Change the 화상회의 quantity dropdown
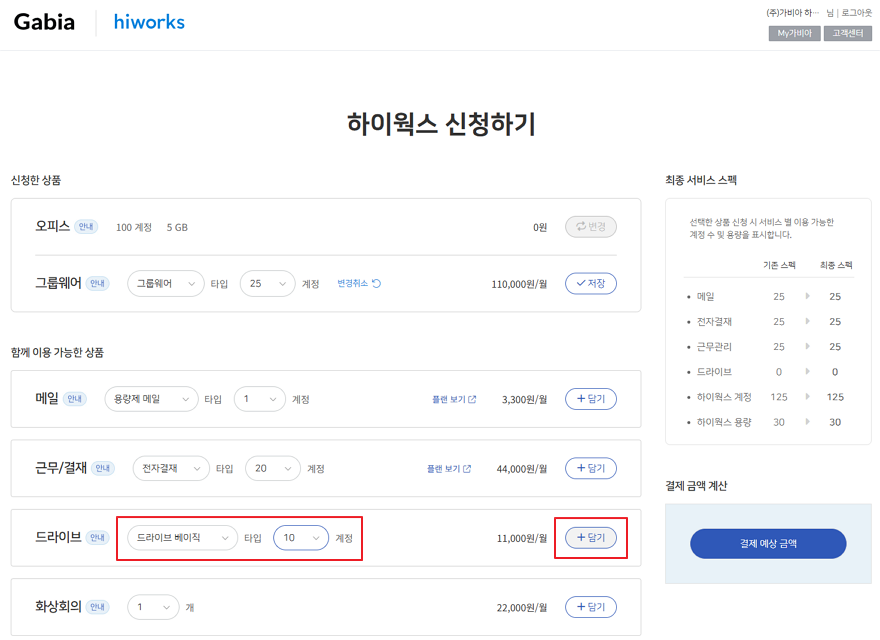Viewport: 880px width, 640px height. pyautogui.click(x=153, y=607)
